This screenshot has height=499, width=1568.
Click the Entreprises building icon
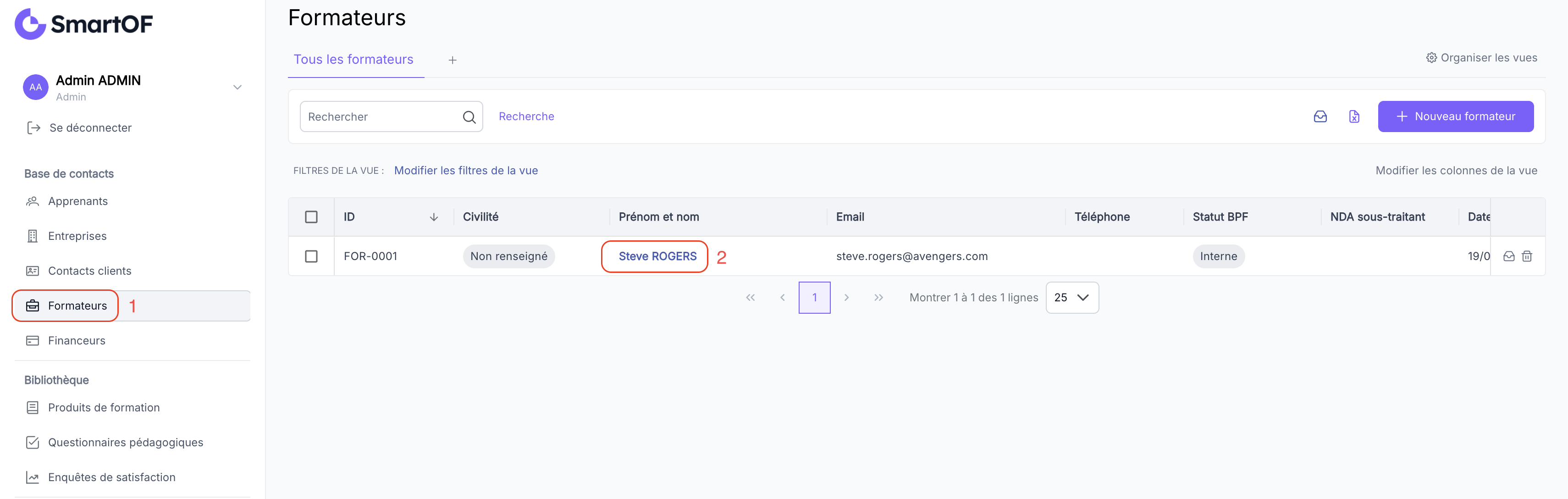[x=32, y=236]
